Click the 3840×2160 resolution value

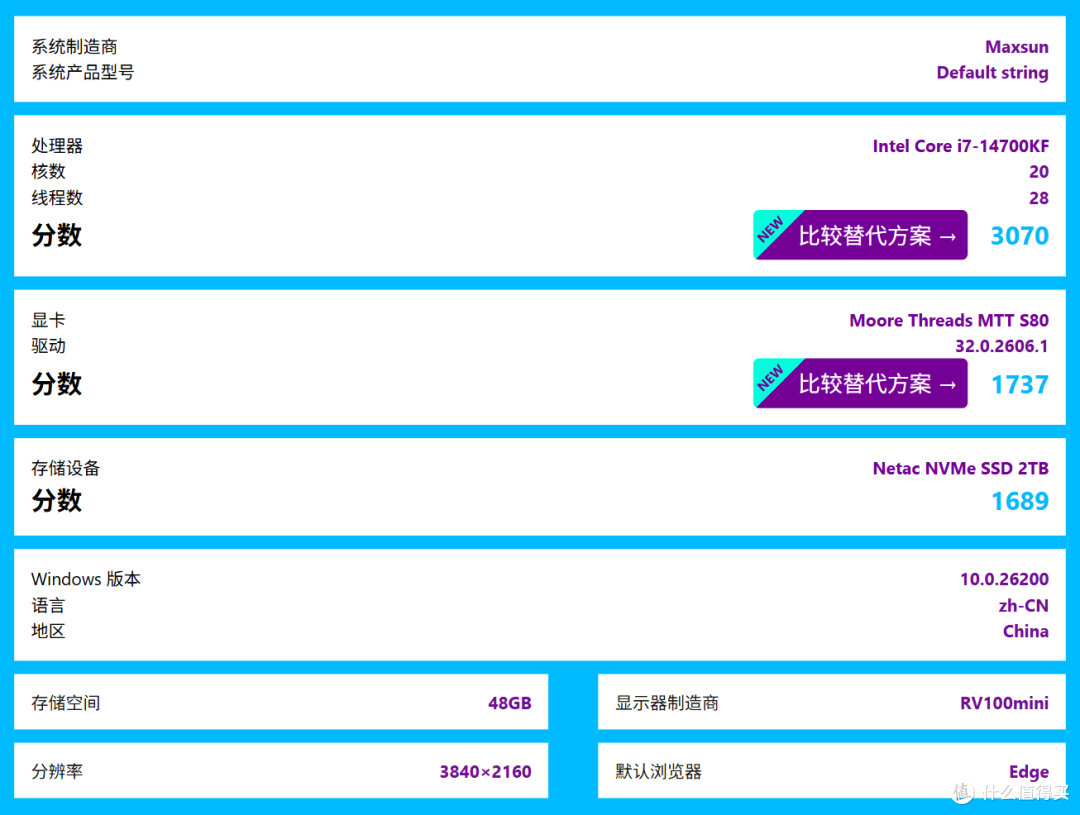pyautogui.click(x=486, y=772)
